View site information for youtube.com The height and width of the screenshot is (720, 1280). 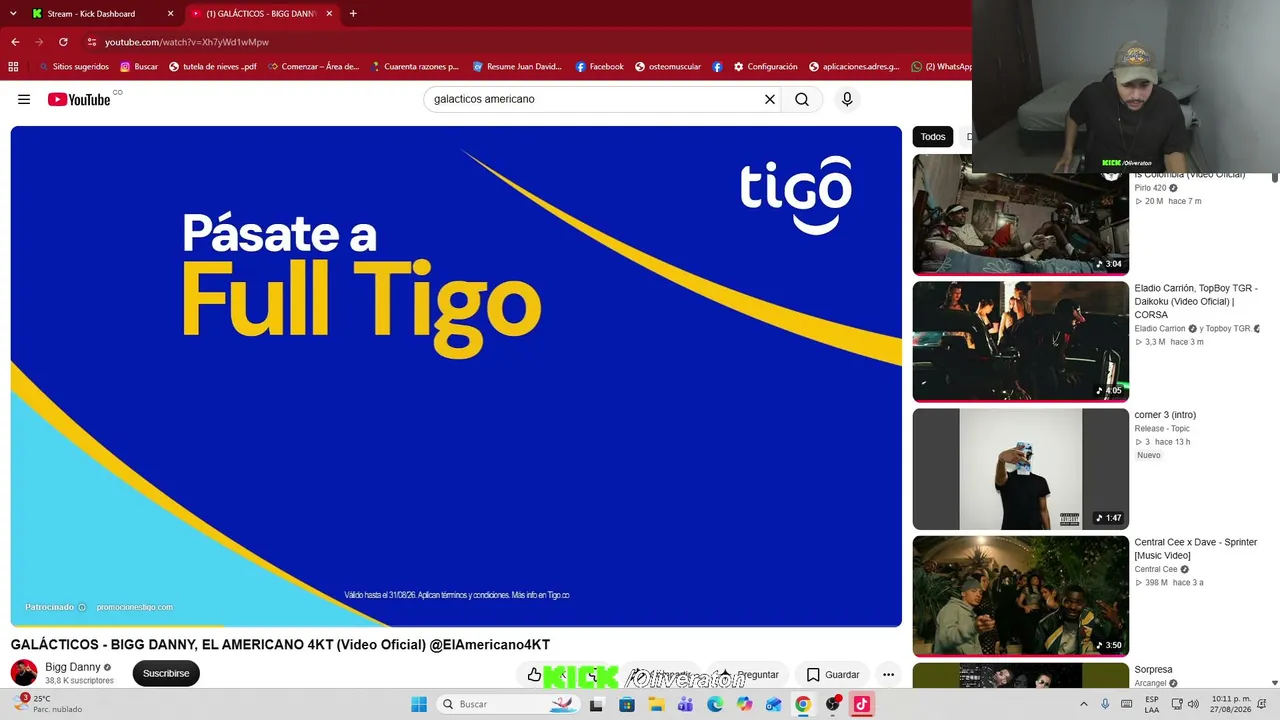92,42
